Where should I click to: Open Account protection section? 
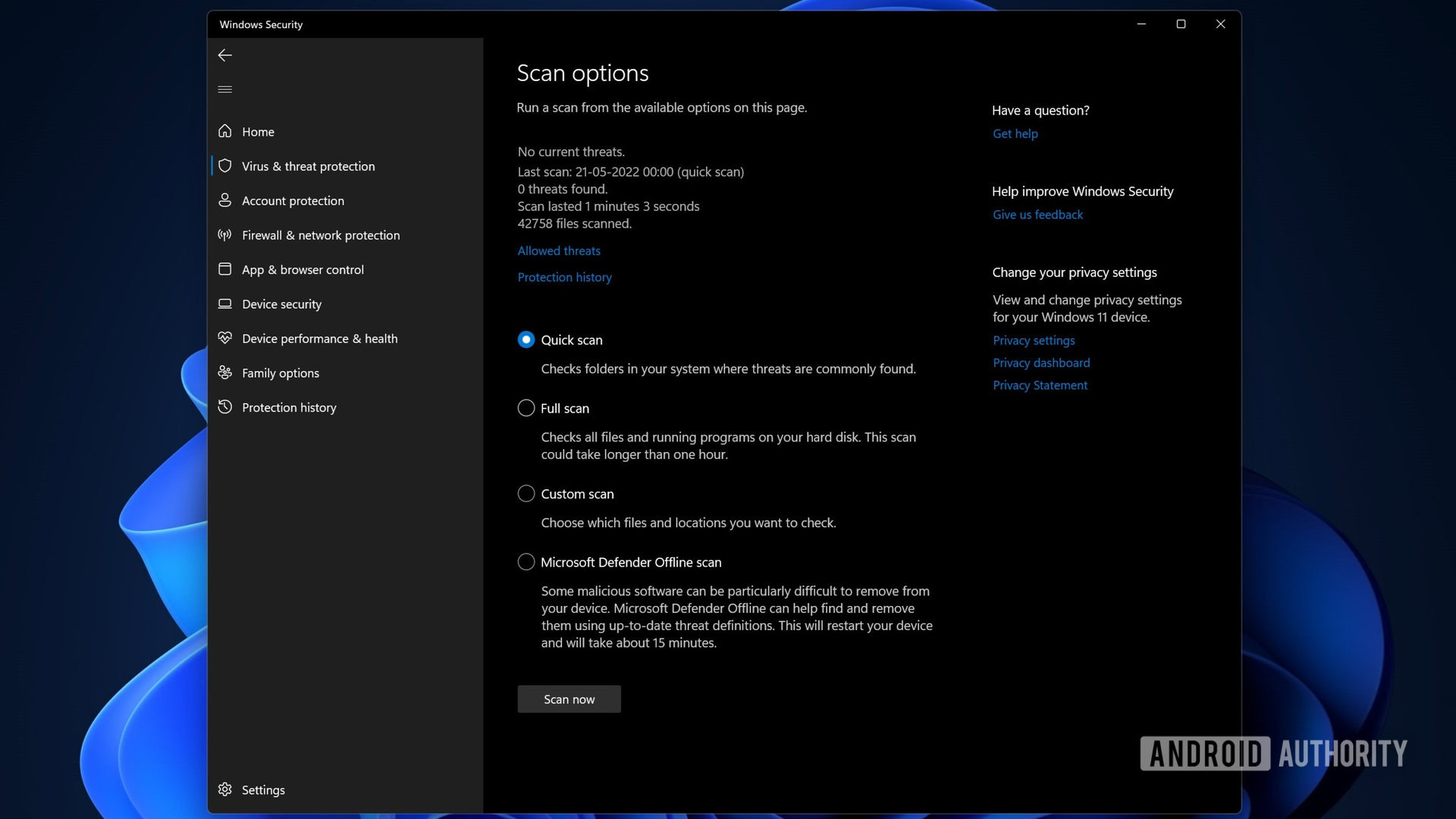[x=293, y=201]
